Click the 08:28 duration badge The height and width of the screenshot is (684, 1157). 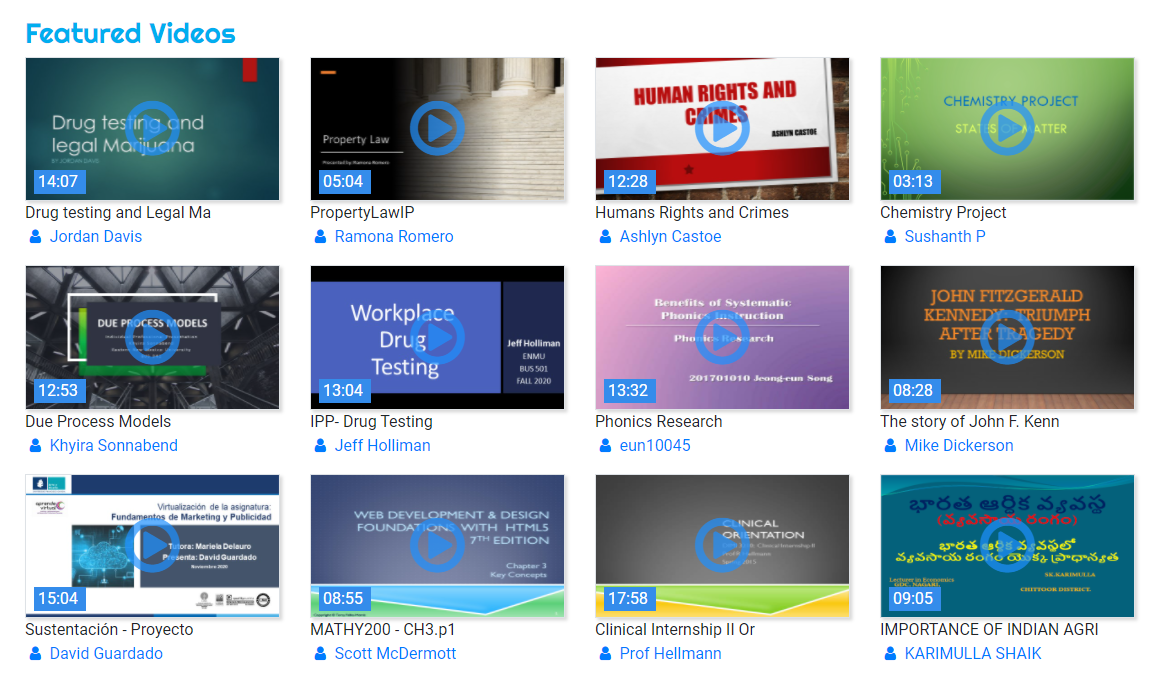[913, 390]
